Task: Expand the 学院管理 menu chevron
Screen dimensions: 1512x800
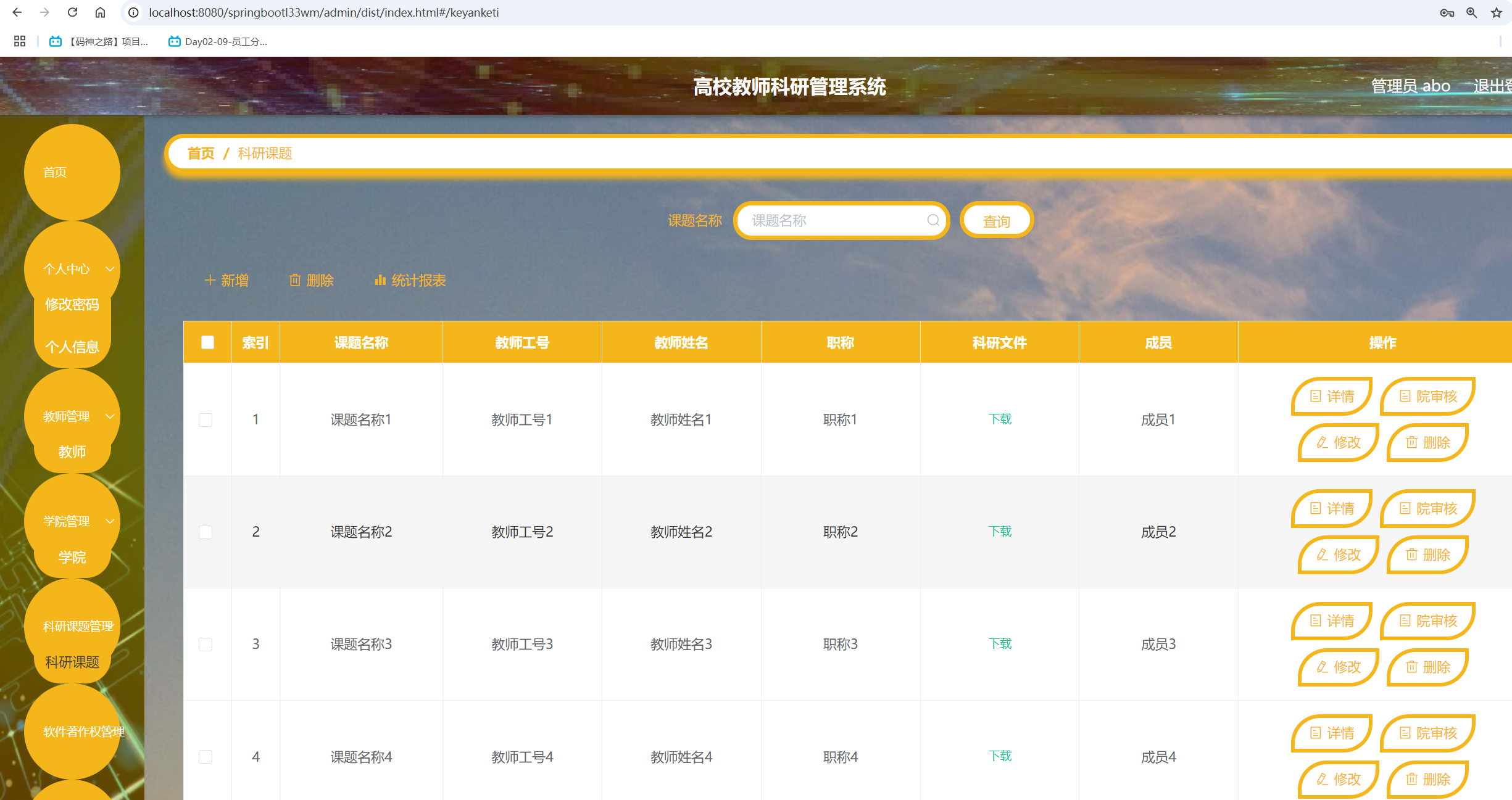Action: tap(111, 521)
